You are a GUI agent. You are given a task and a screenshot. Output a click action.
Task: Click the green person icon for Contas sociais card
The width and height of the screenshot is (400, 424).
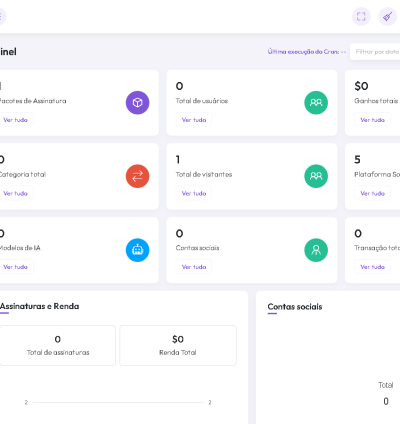(316, 250)
